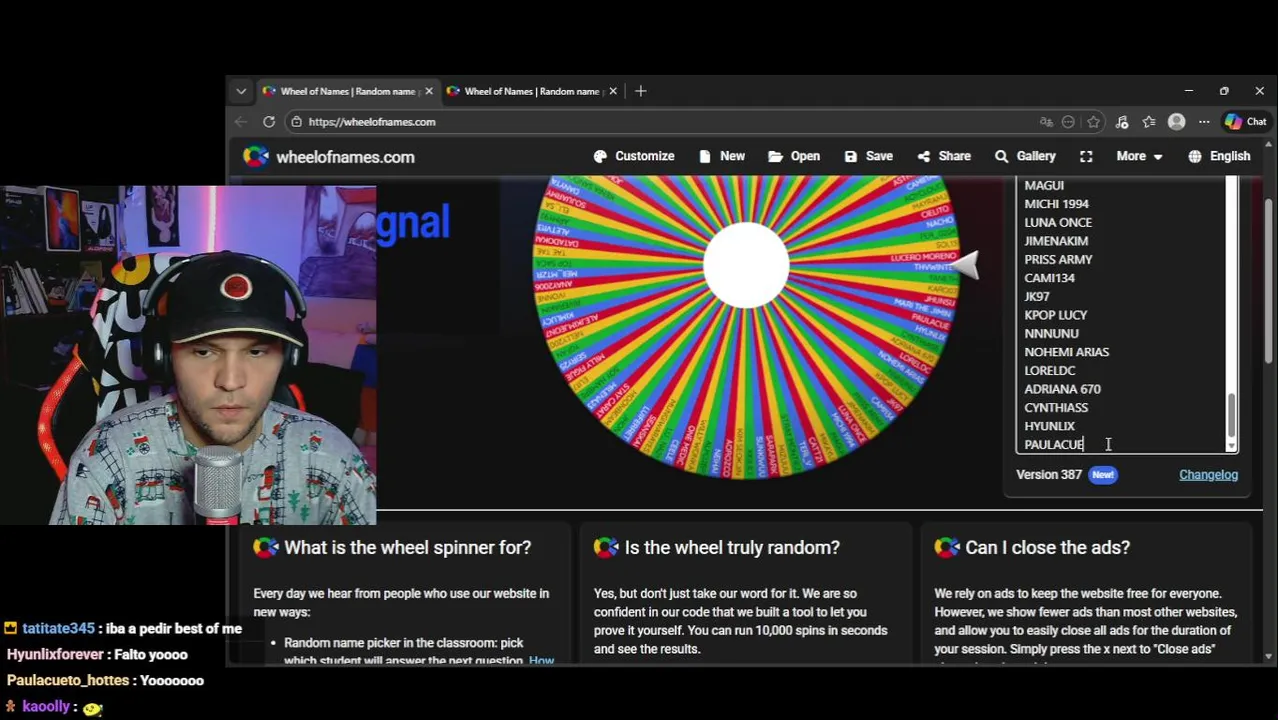This screenshot has width=1278, height=720.
Task: Click tatitate345 chat username
Action: (x=58, y=629)
